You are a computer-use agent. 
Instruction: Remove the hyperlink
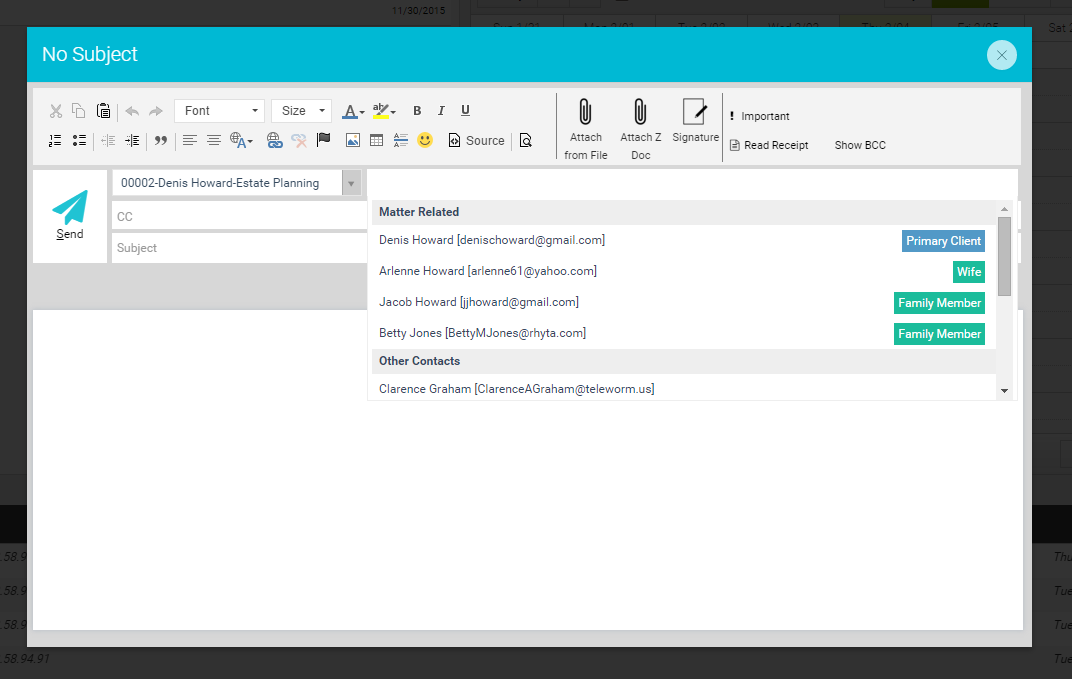(x=299, y=141)
